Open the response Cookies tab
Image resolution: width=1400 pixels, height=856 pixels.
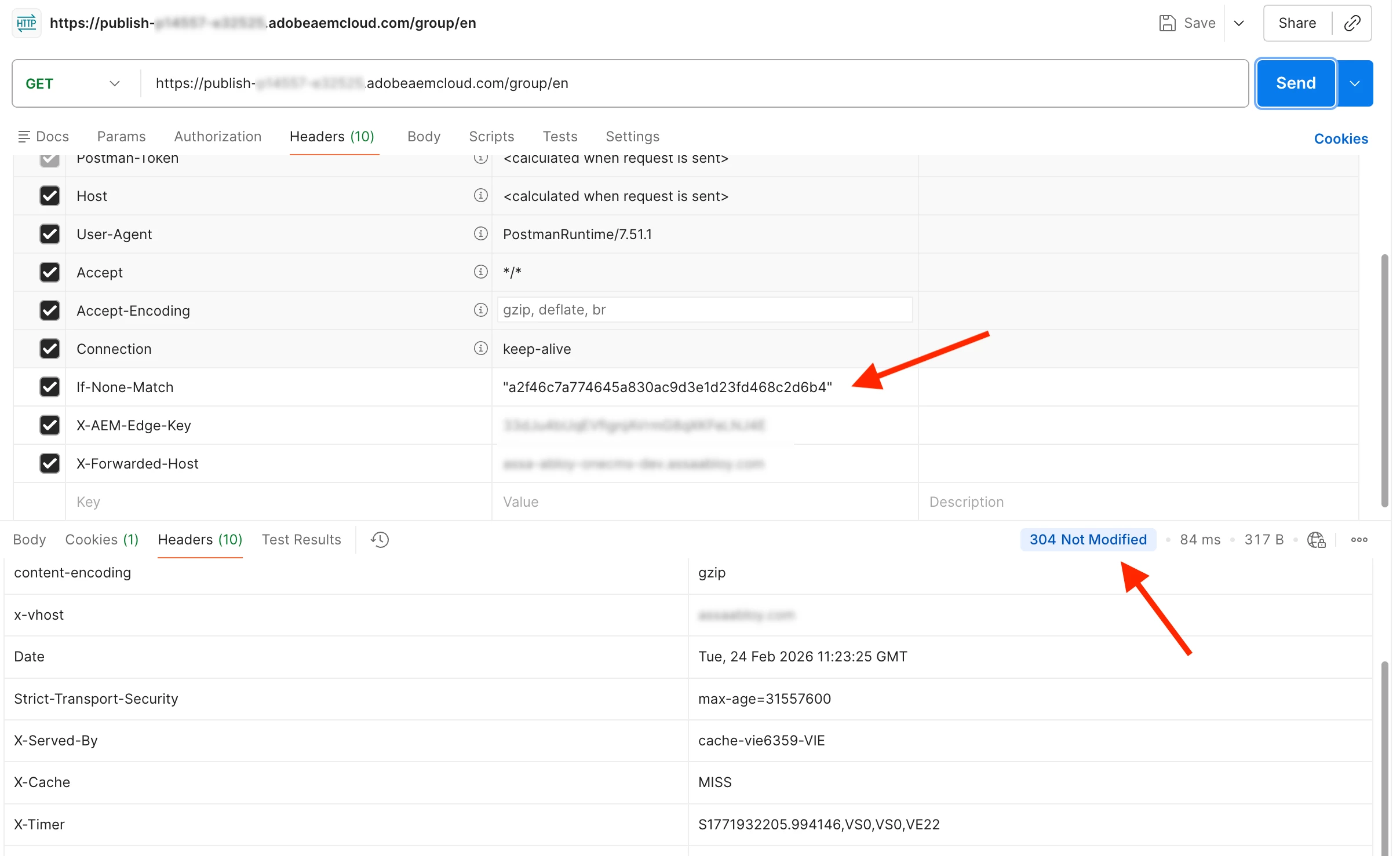[101, 540]
